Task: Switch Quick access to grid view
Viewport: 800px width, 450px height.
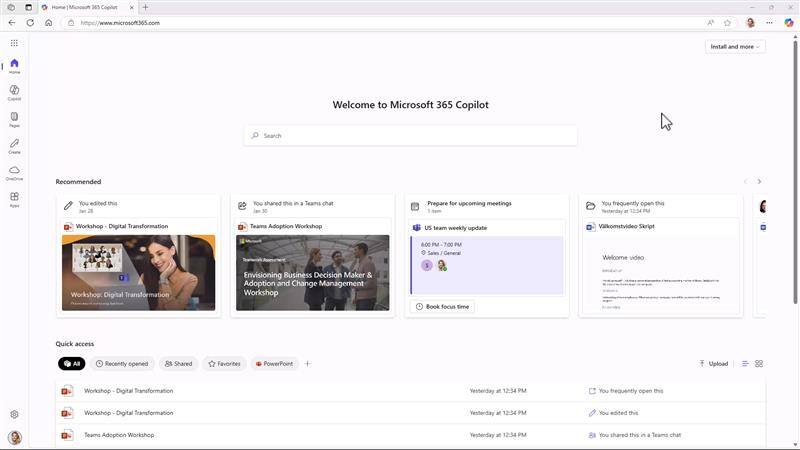Action: tap(759, 363)
